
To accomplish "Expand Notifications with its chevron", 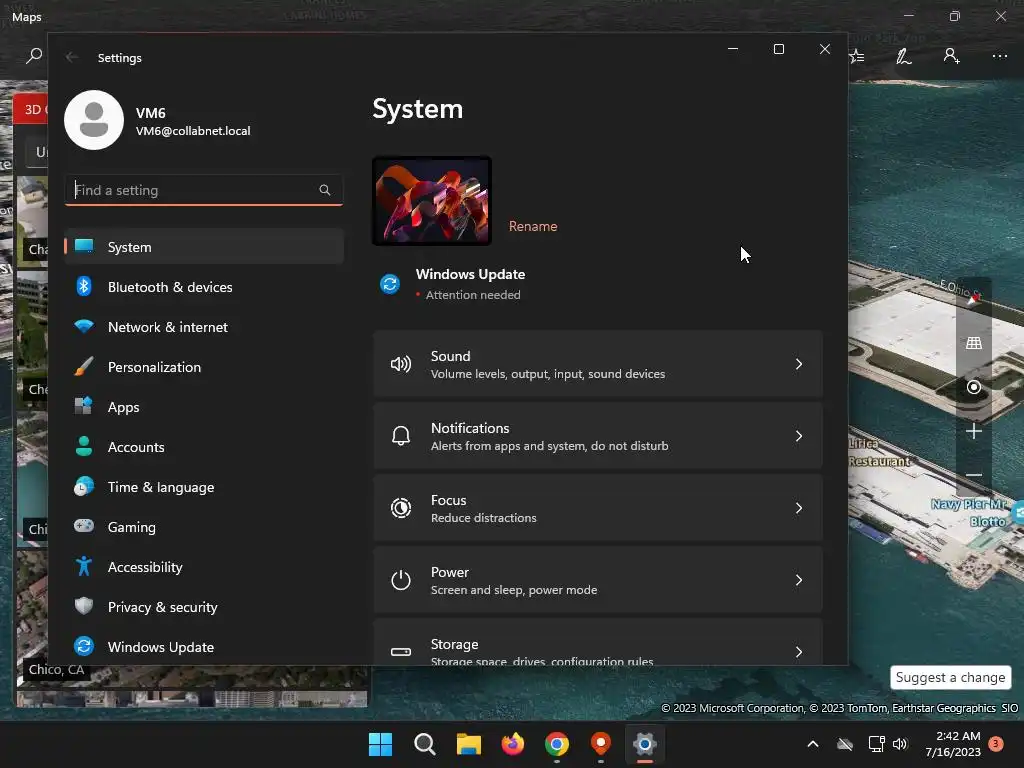I will point(799,436).
